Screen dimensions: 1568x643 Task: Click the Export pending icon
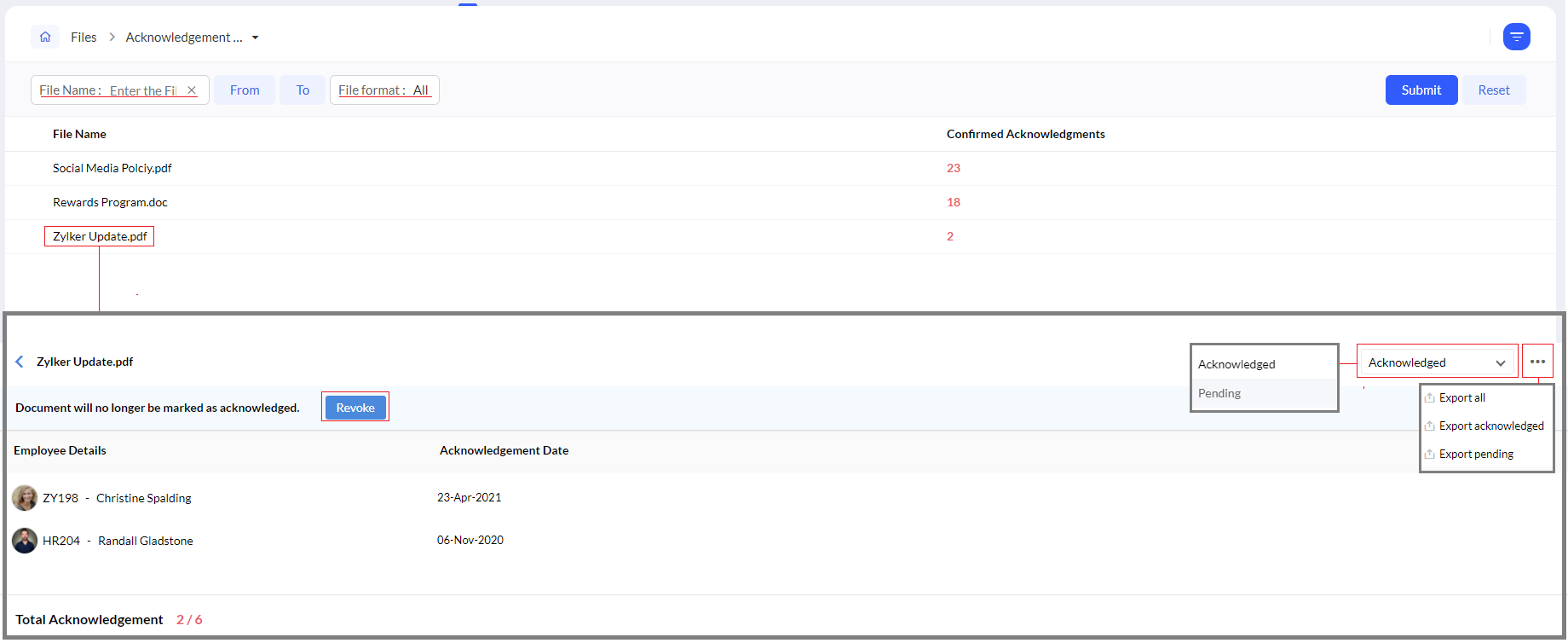(1430, 454)
